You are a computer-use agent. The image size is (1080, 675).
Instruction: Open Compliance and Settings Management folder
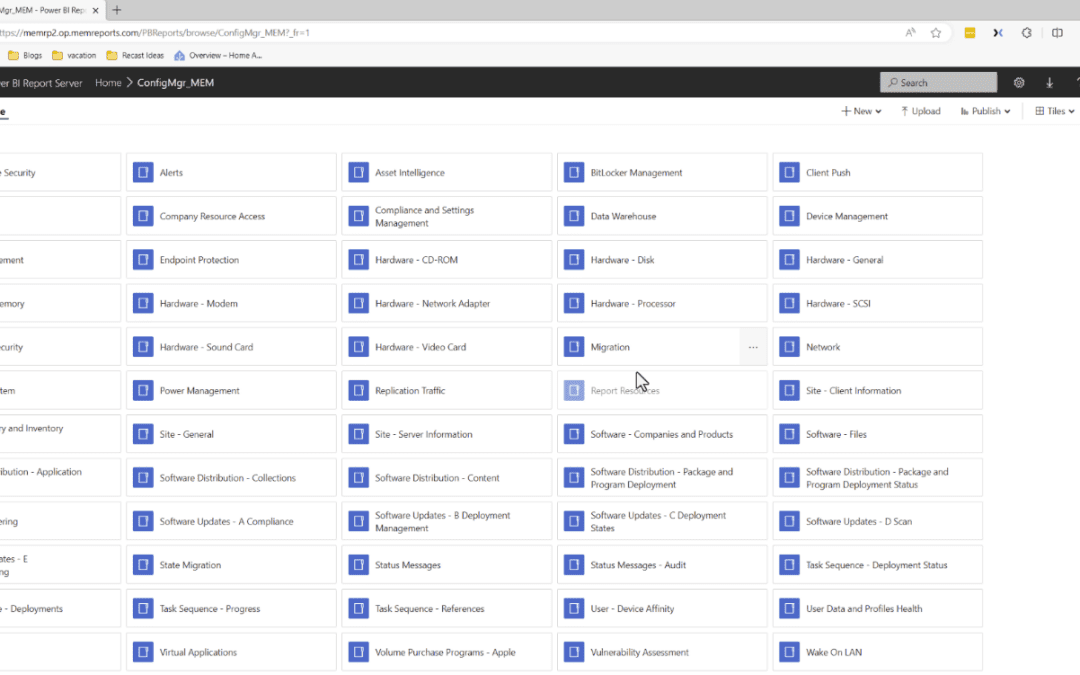pyautogui.click(x=446, y=216)
